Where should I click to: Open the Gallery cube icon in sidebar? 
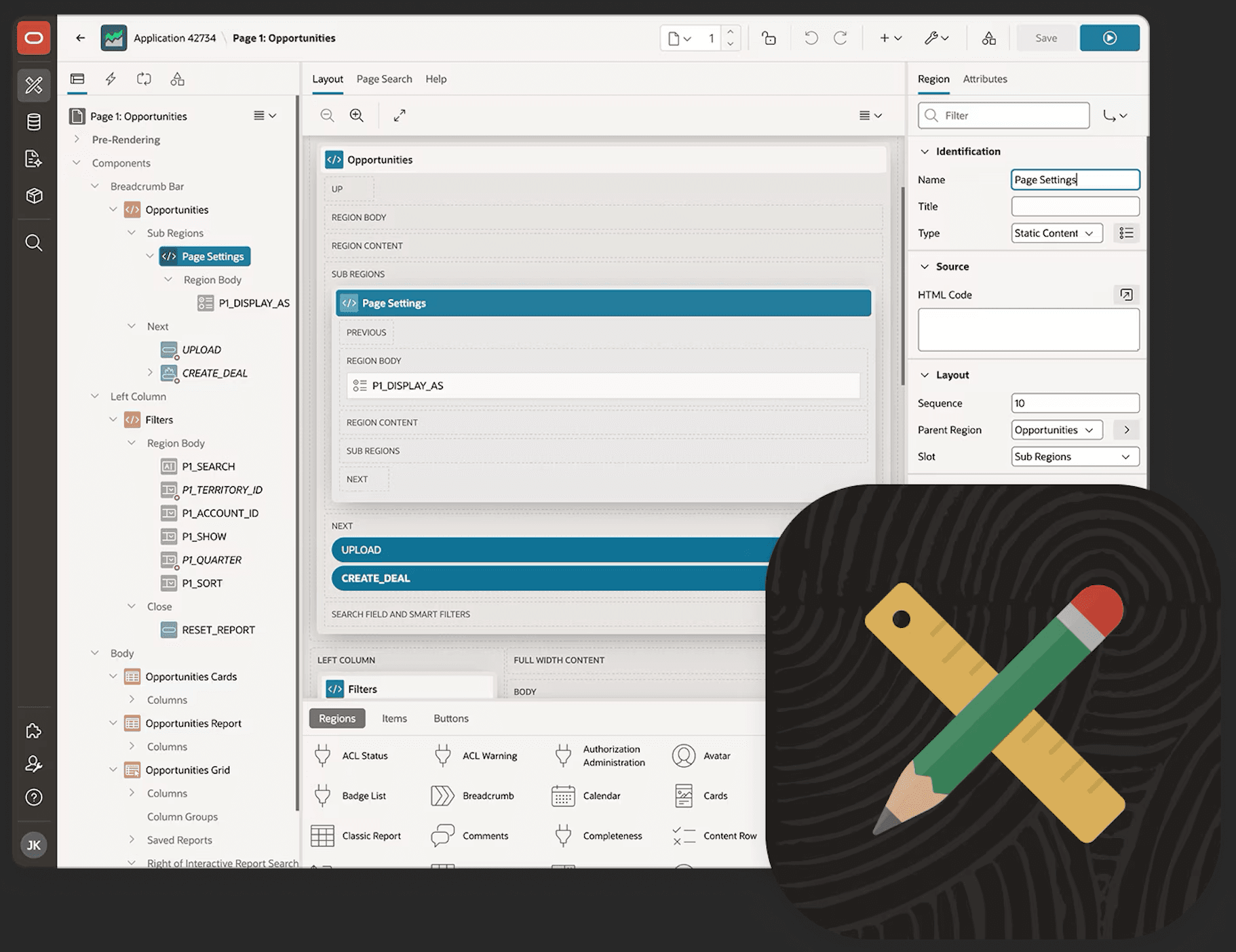pos(34,196)
